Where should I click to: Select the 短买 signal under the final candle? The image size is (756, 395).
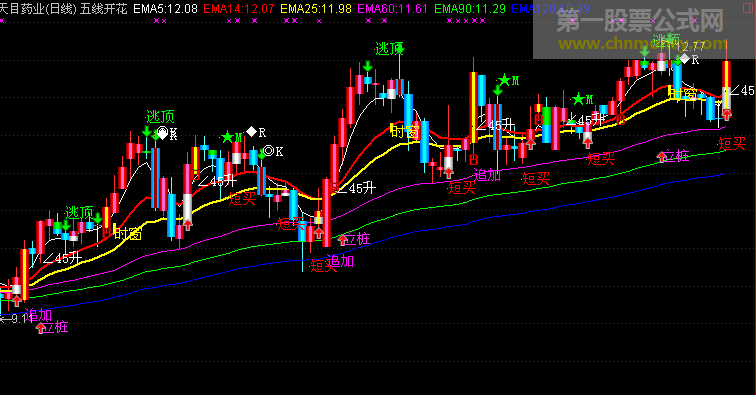(x=732, y=143)
